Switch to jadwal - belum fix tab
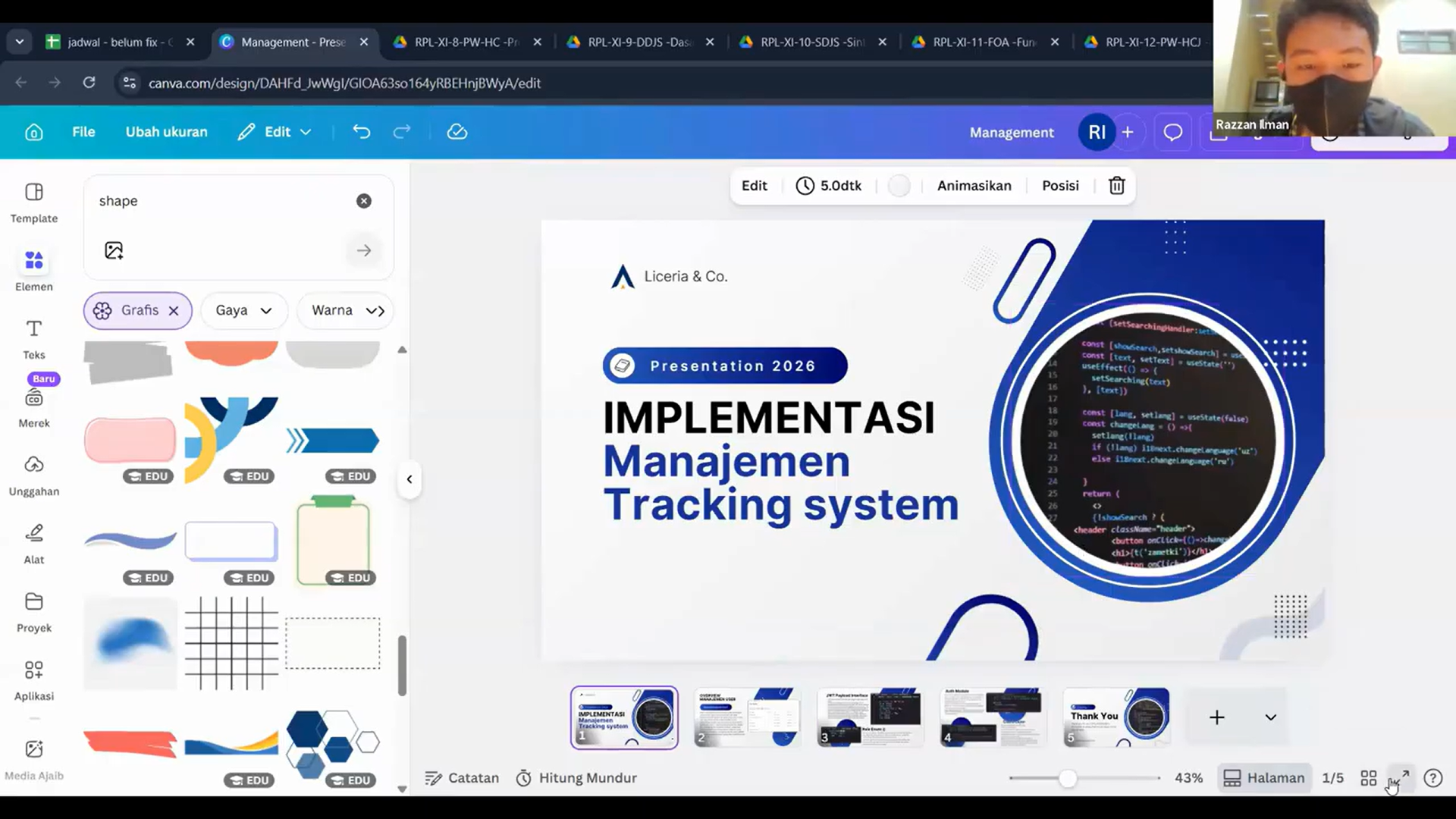The image size is (1456, 819). coord(114,42)
